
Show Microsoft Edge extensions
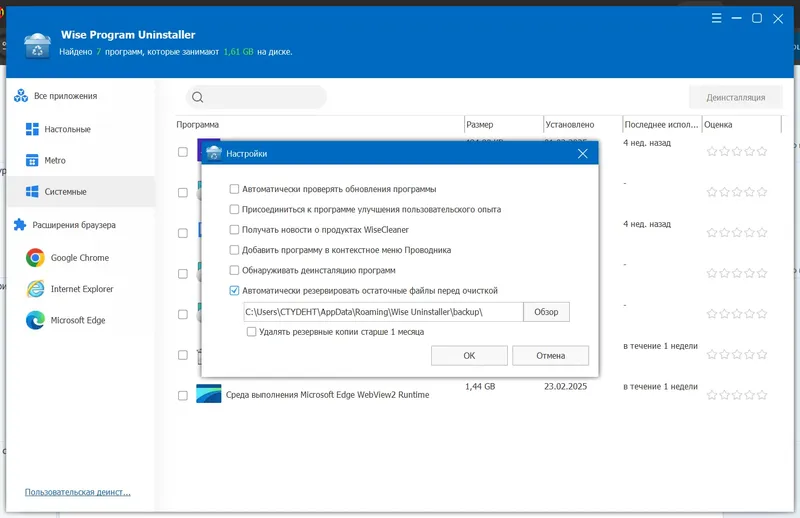(x=66, y=320)
